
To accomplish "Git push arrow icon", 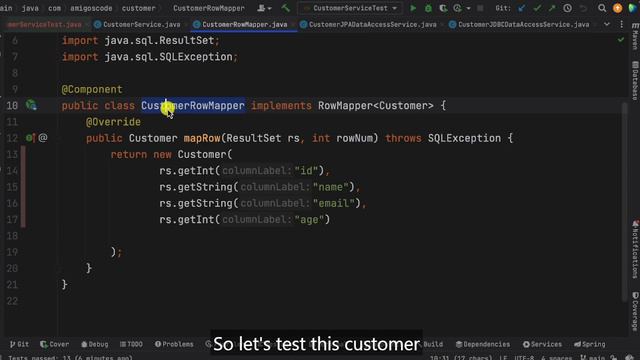I will 552,8.
